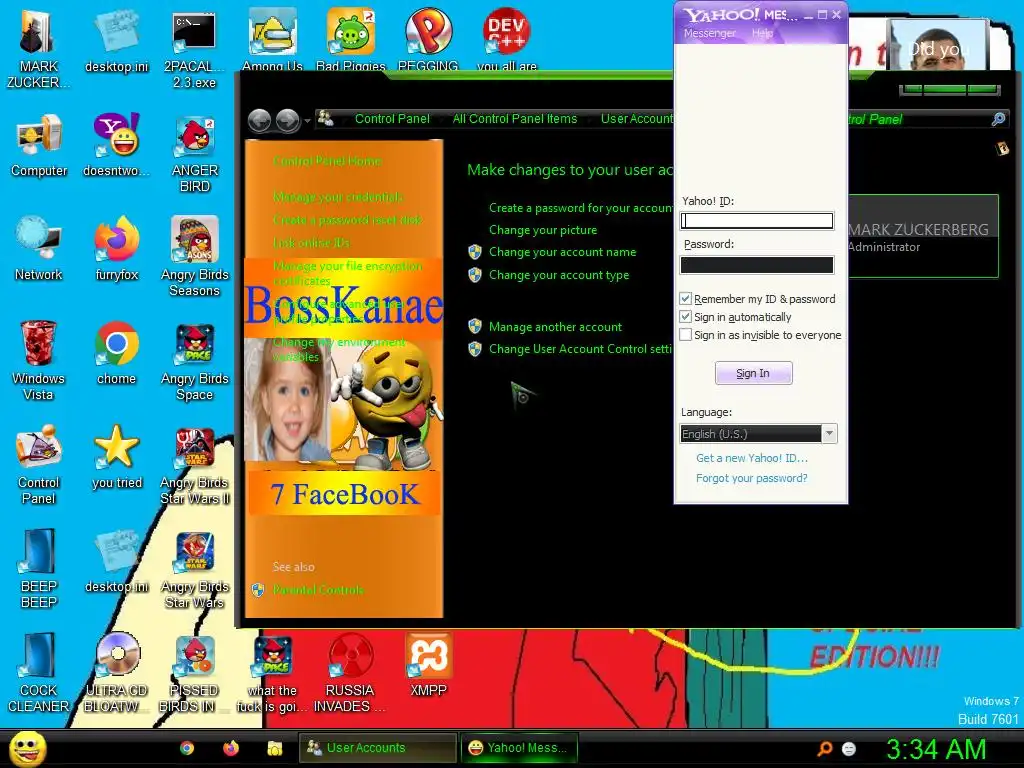Open Parental Controls link

[318, 590]
